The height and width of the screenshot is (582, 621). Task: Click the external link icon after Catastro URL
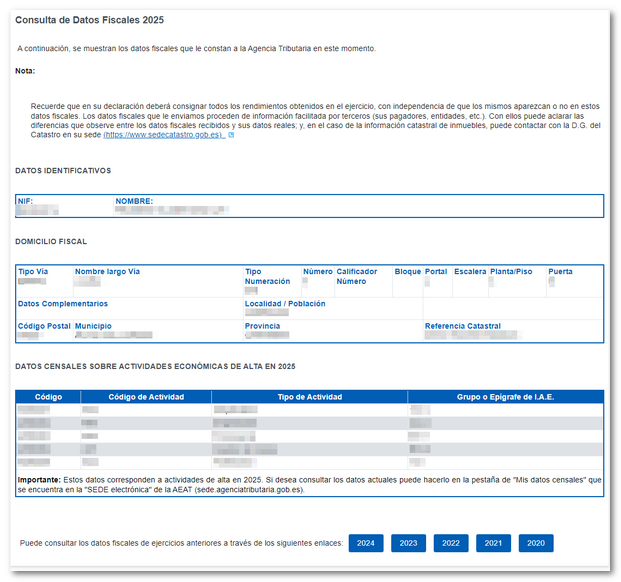click(231, 135)
